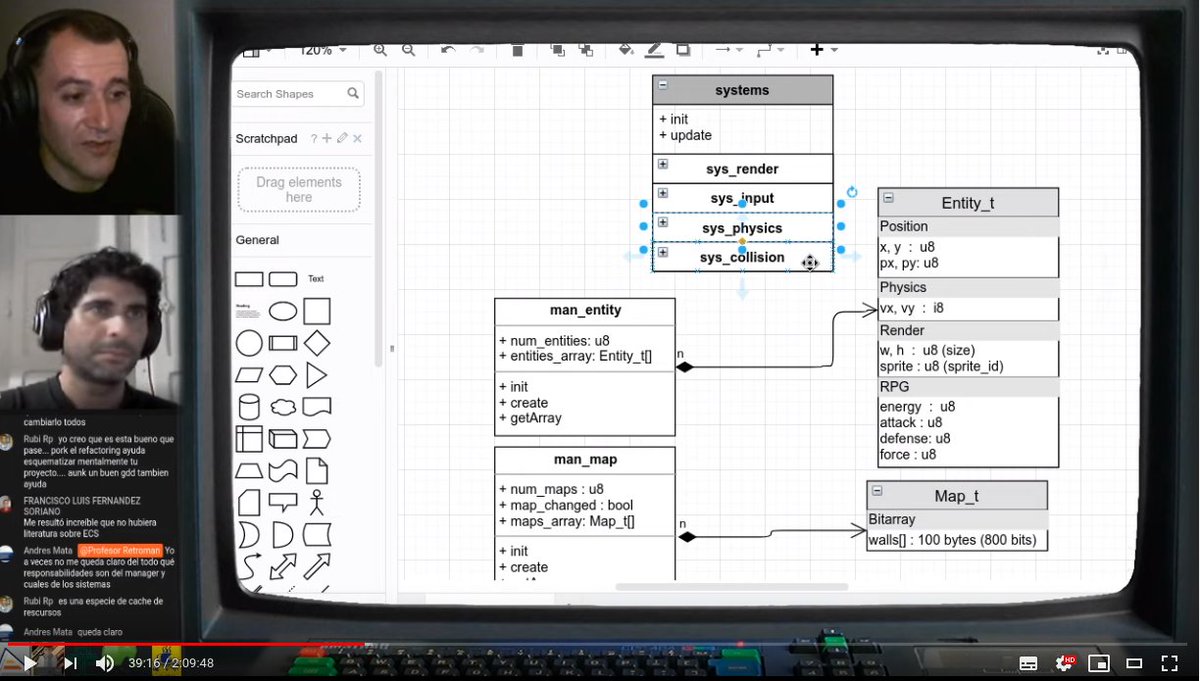Undo the last diagram edit
This screenshot has width=1200, height=681.
447,50
